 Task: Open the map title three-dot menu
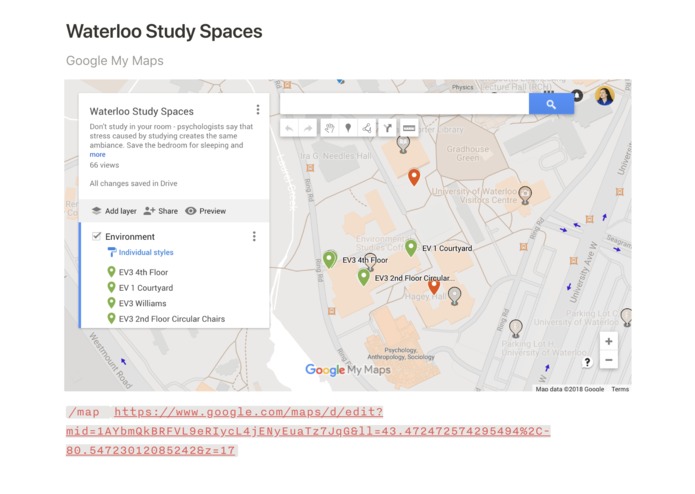point(258,109)
